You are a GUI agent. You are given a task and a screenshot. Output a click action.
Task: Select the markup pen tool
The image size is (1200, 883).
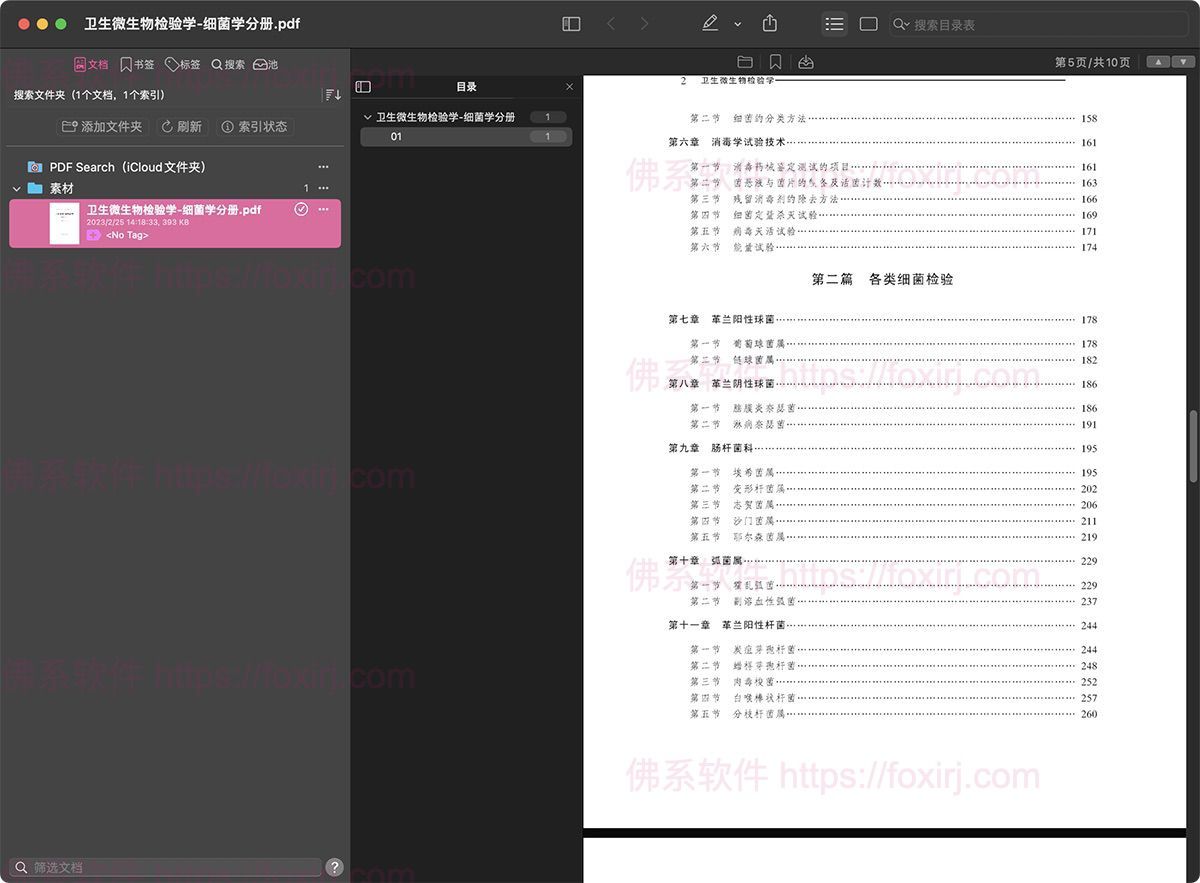point(710,23)
